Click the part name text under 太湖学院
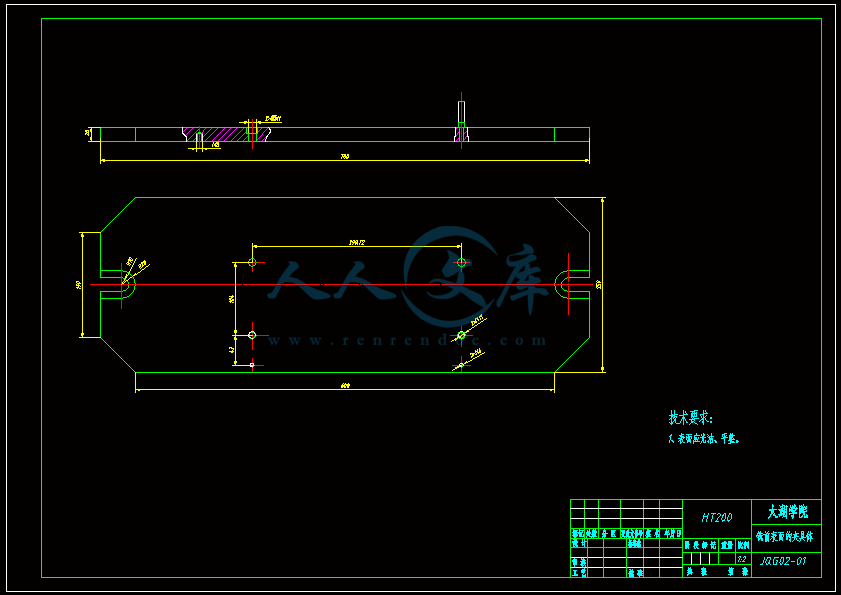The image size is (841, 595). click(x=784, y=536)
